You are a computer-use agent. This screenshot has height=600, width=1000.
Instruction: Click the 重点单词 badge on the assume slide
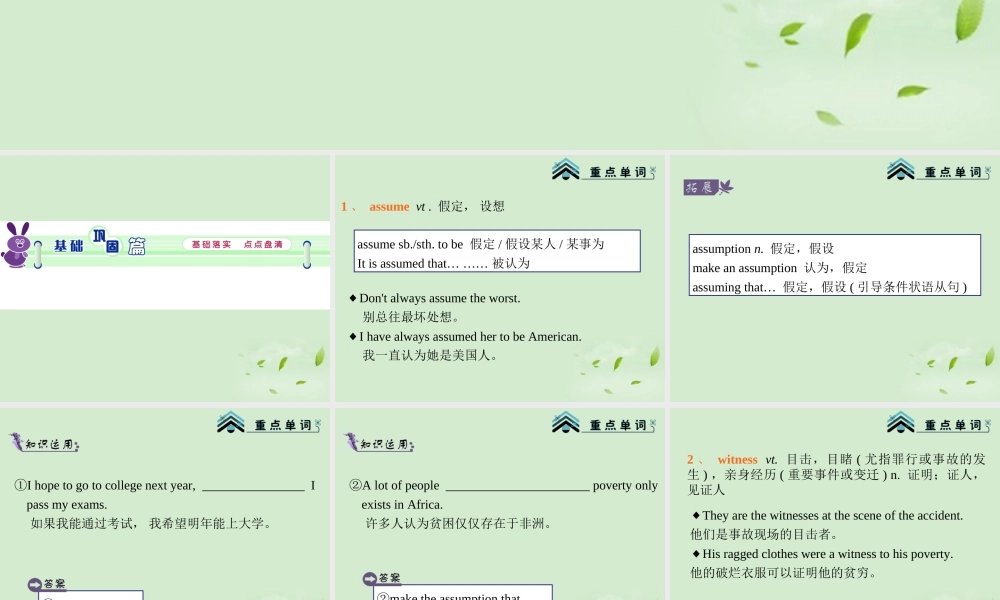604,170
